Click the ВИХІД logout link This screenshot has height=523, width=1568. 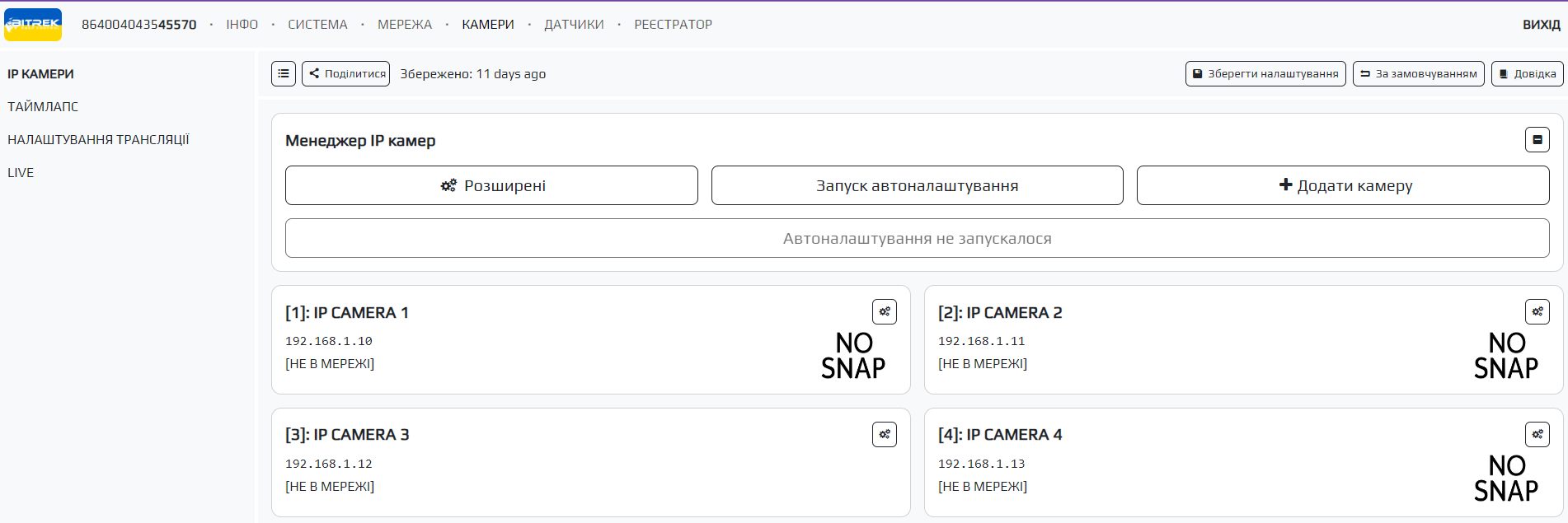tap(1541, 25)
